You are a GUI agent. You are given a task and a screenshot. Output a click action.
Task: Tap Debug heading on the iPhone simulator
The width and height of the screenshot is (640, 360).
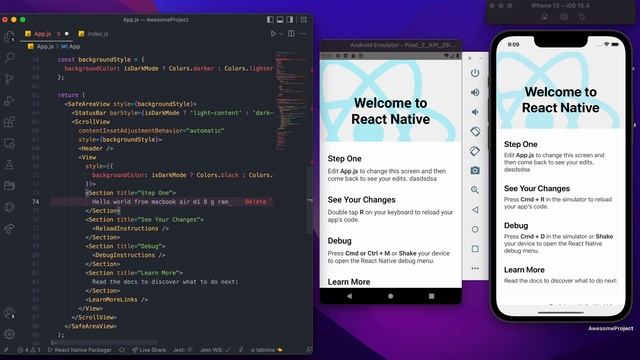pyautogui.click(x=516, y=226)
